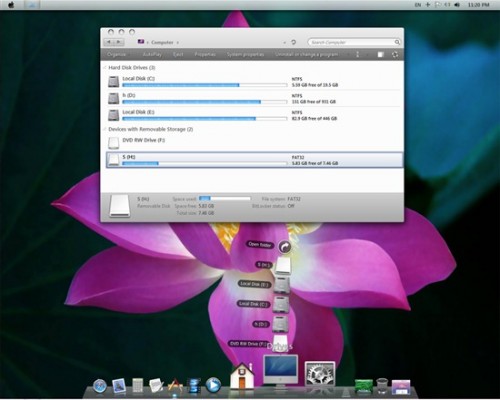Open the trash can in the dock
The height and width of the screenshot is (400, 500).
tap(382, 386)
